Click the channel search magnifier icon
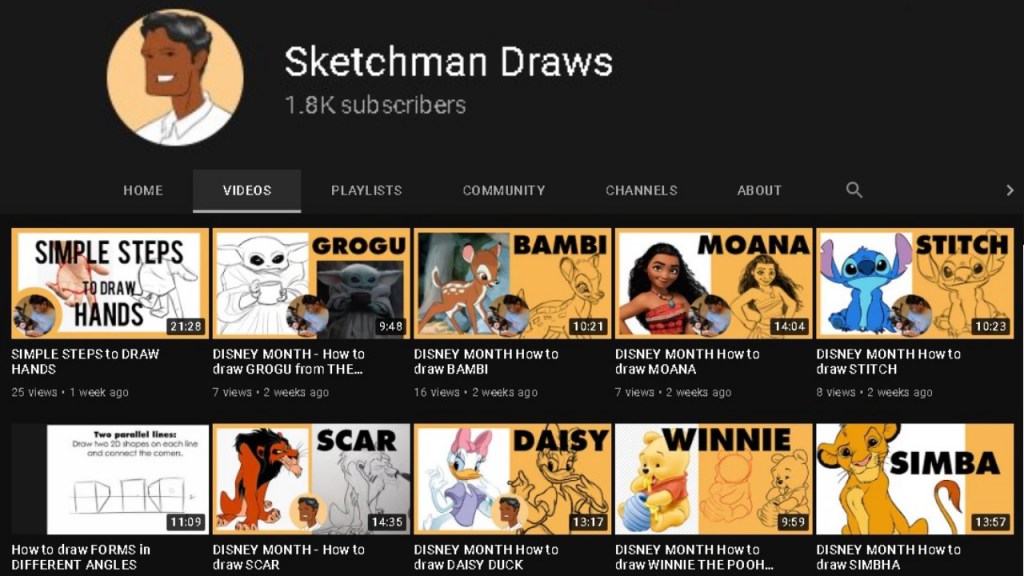 pos(854,190)
